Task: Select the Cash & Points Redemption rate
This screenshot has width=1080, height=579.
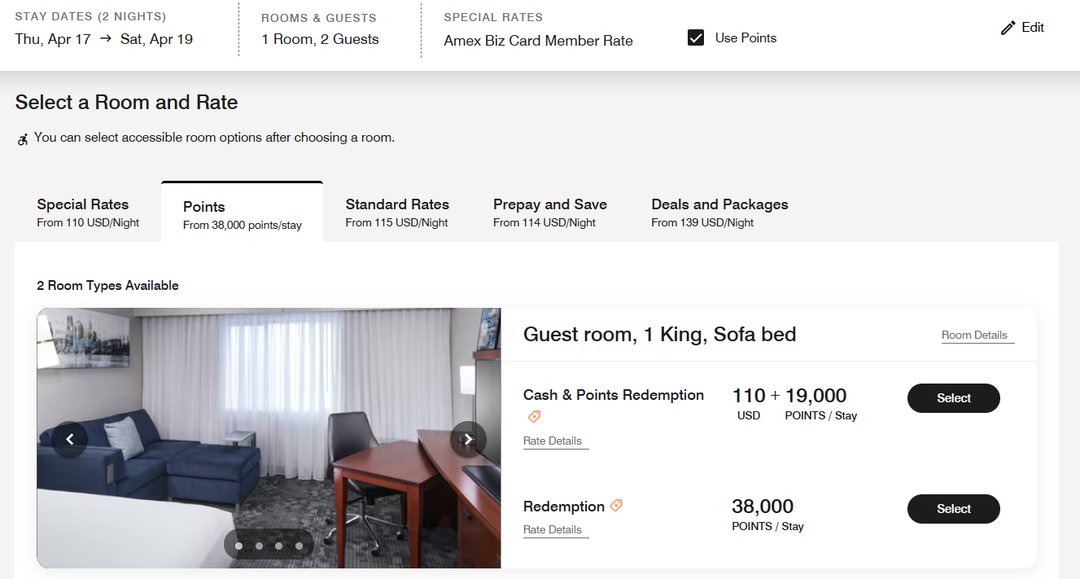Action: [x=953, y=398]
